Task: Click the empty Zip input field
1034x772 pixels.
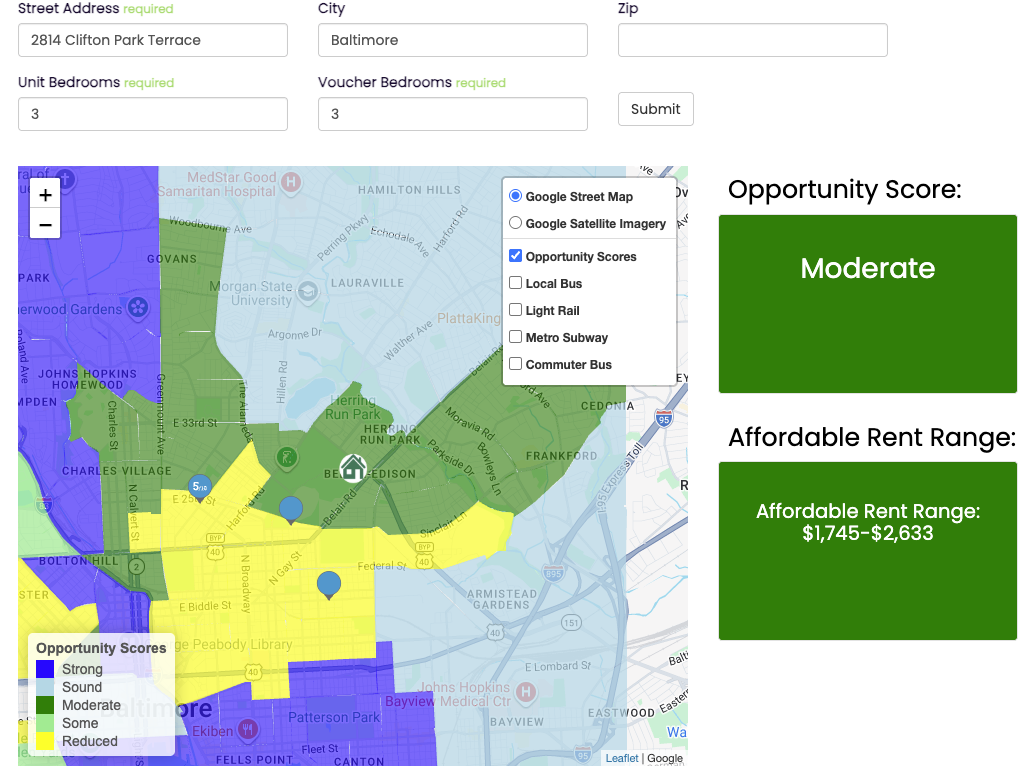Action: point(752,40)
